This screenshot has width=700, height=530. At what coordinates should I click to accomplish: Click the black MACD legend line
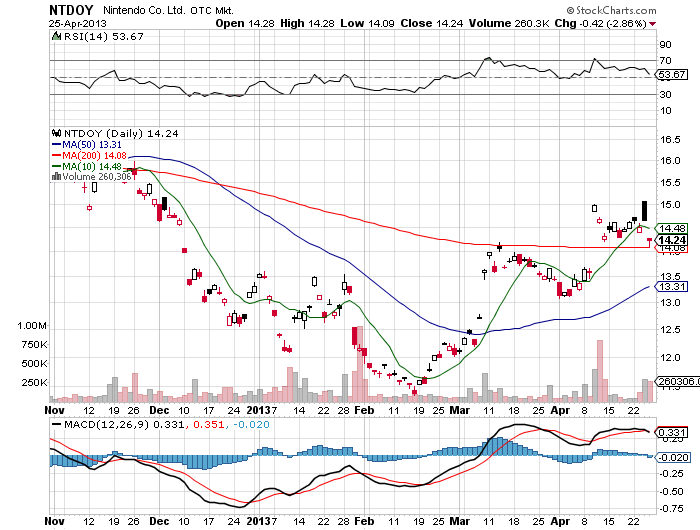pyautogui.click(x=56, y=424)
